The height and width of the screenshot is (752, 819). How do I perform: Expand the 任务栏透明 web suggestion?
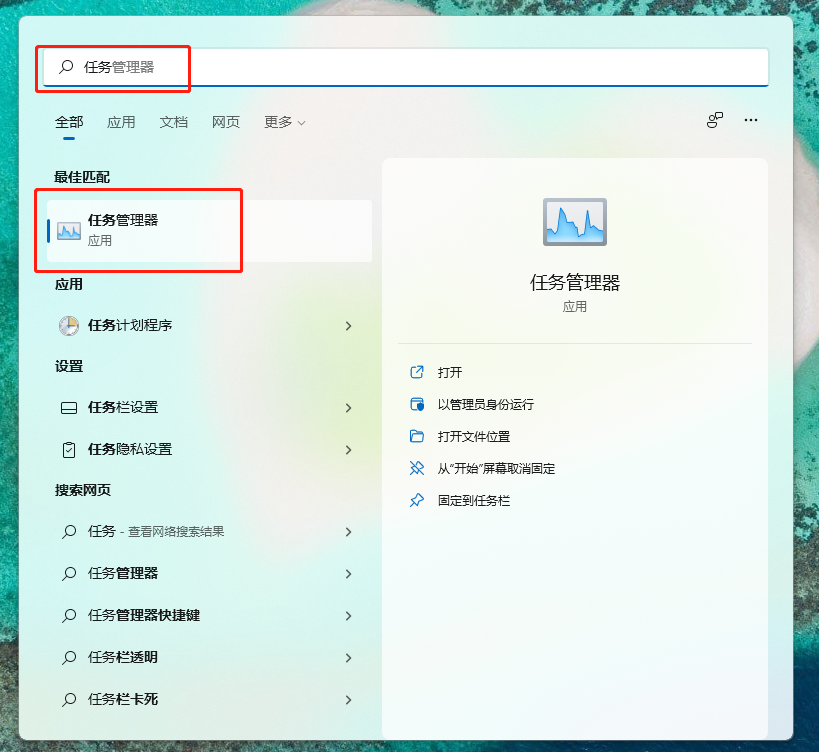pyautogui.click(x=348, y=657)
